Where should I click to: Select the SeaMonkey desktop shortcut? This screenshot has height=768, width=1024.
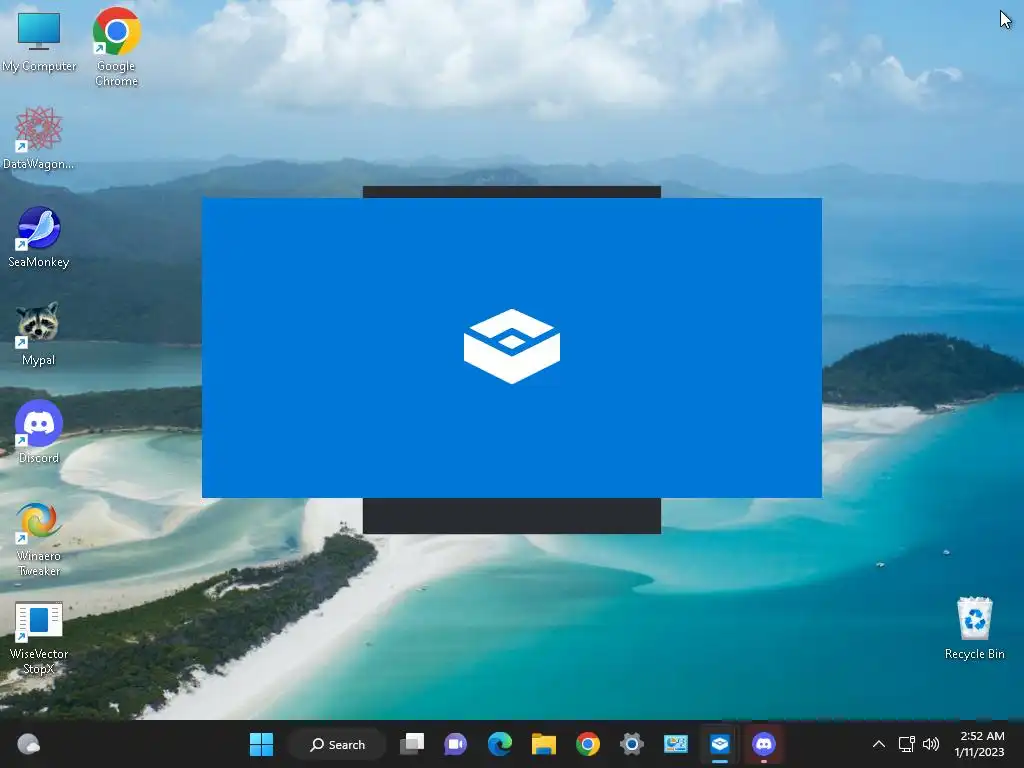pos(39,236)
